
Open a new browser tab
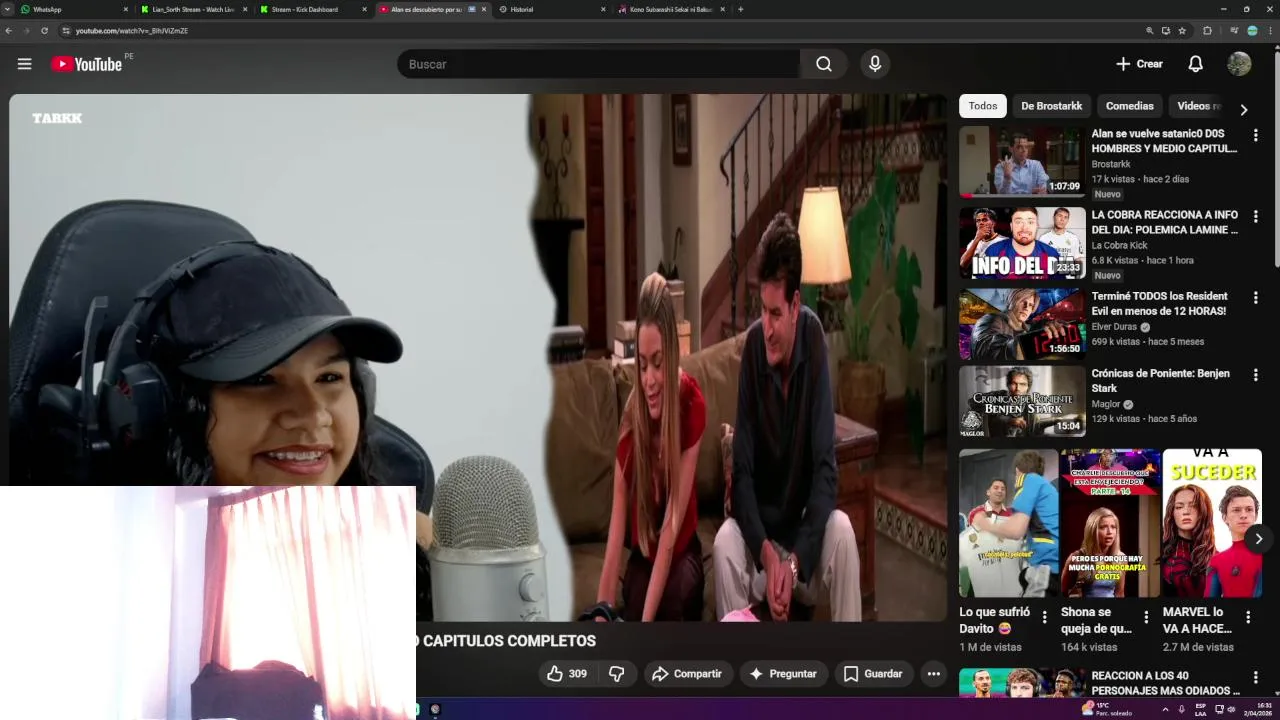(740, 9)
